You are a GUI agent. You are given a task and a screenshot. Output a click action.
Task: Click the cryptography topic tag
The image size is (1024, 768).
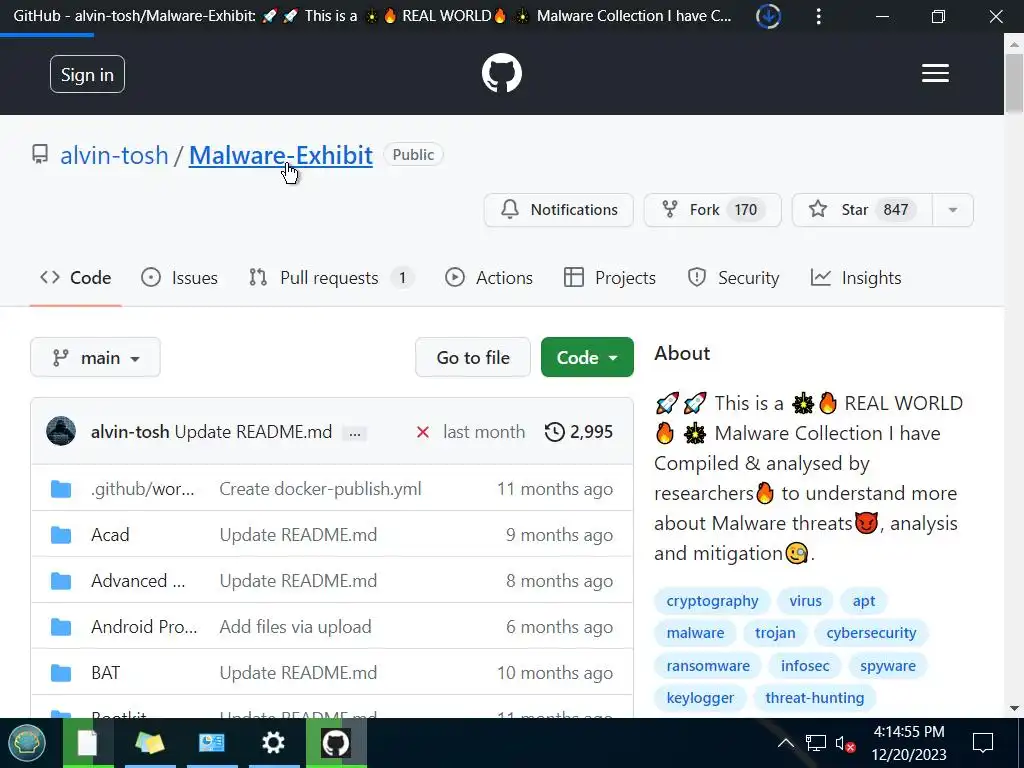712,601
